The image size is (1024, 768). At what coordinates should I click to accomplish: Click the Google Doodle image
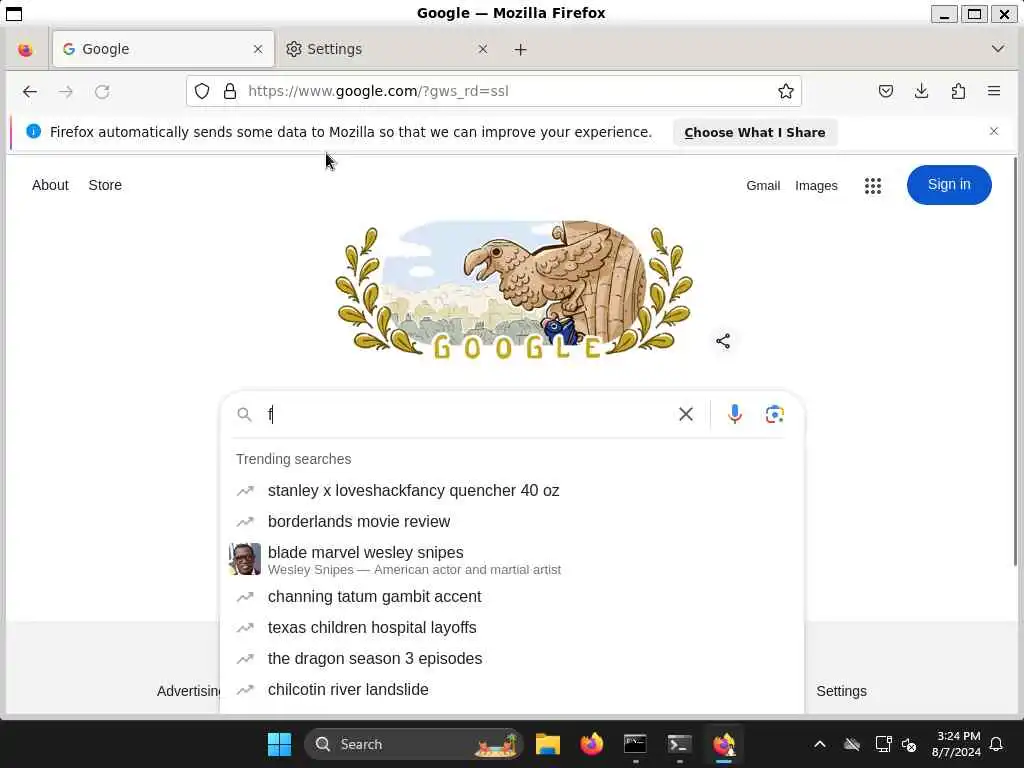click(x=513, y=291)
